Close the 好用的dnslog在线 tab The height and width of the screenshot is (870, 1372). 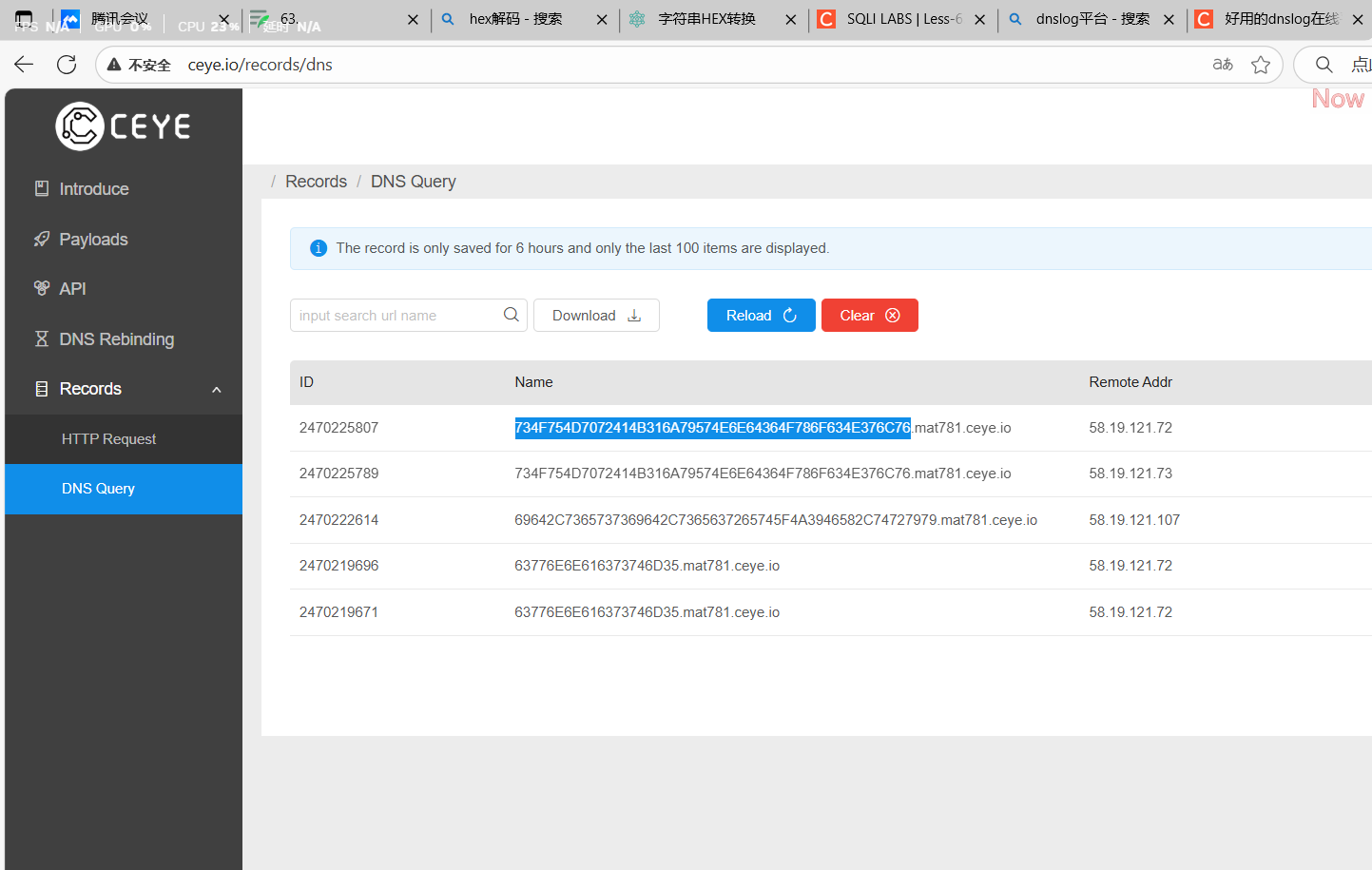pos(1358,19)
